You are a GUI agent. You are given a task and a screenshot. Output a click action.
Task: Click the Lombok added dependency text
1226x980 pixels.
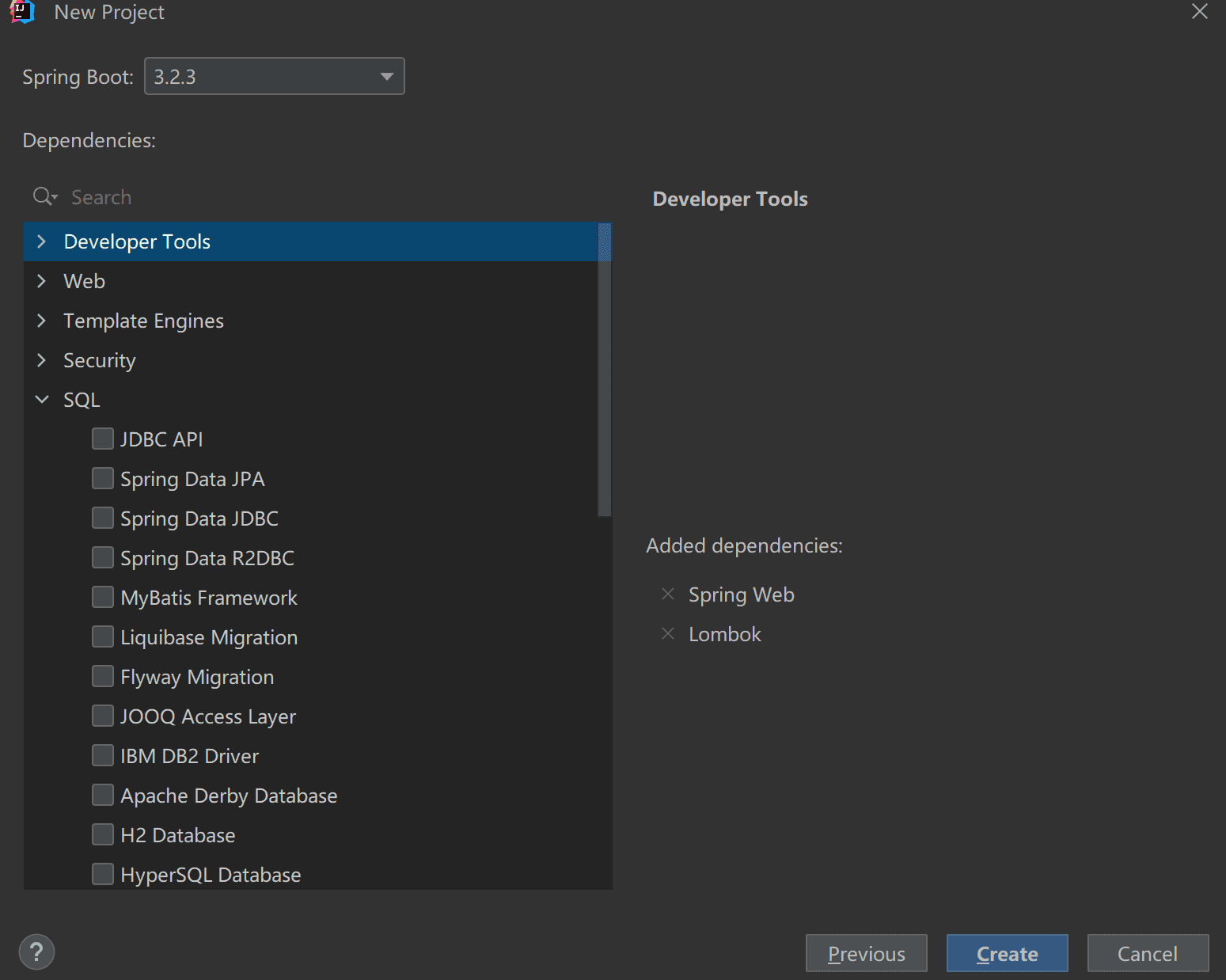click(x=725, y=634)
